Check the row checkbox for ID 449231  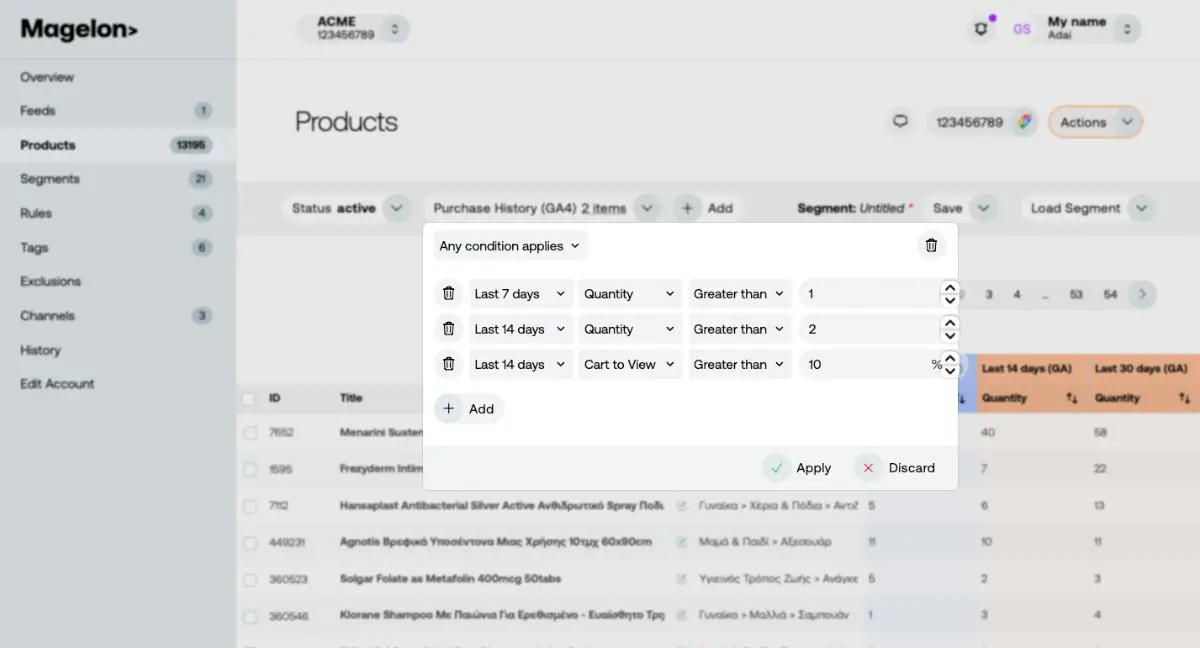coord(250,542)
